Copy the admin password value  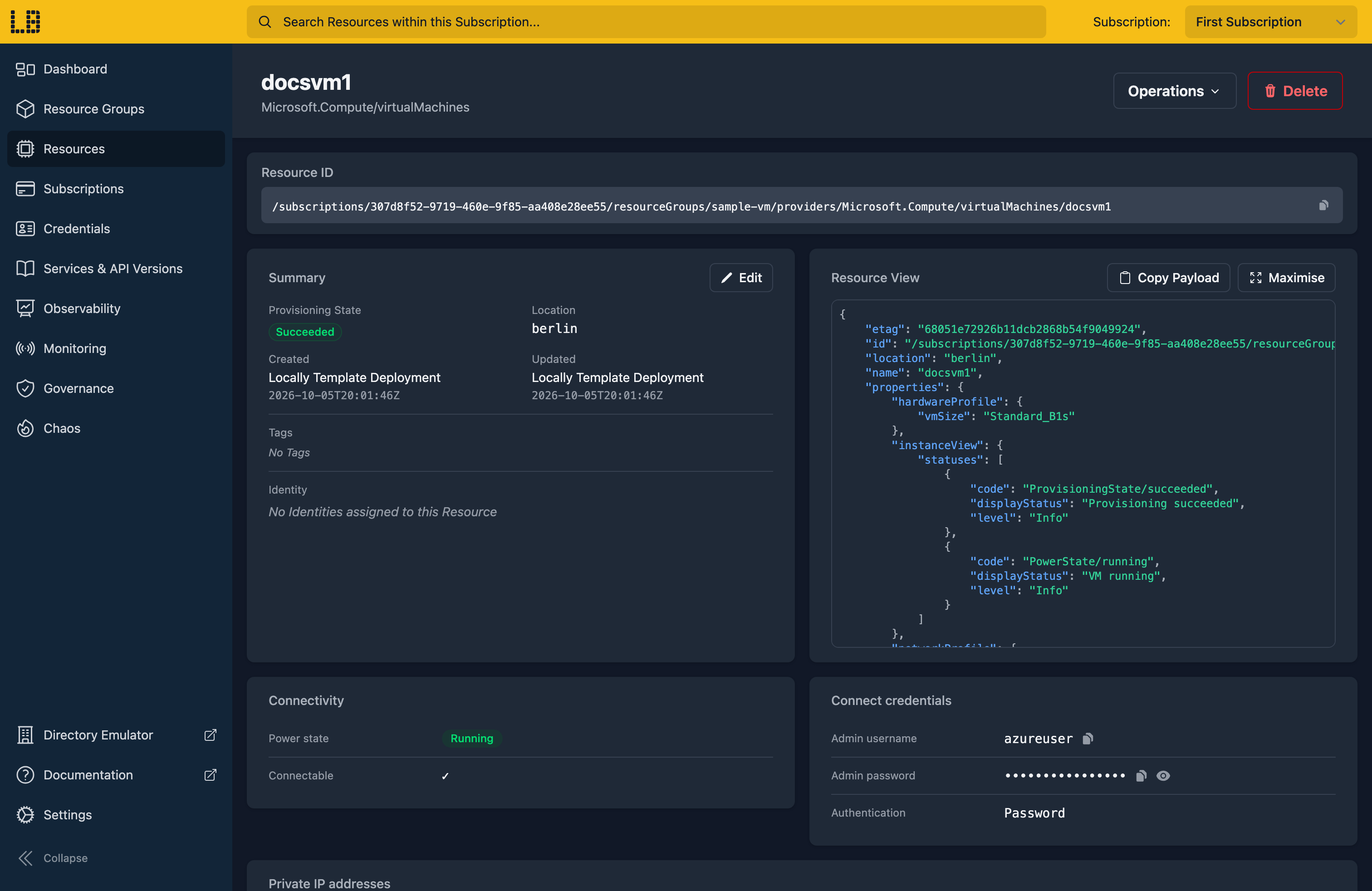1141,776
